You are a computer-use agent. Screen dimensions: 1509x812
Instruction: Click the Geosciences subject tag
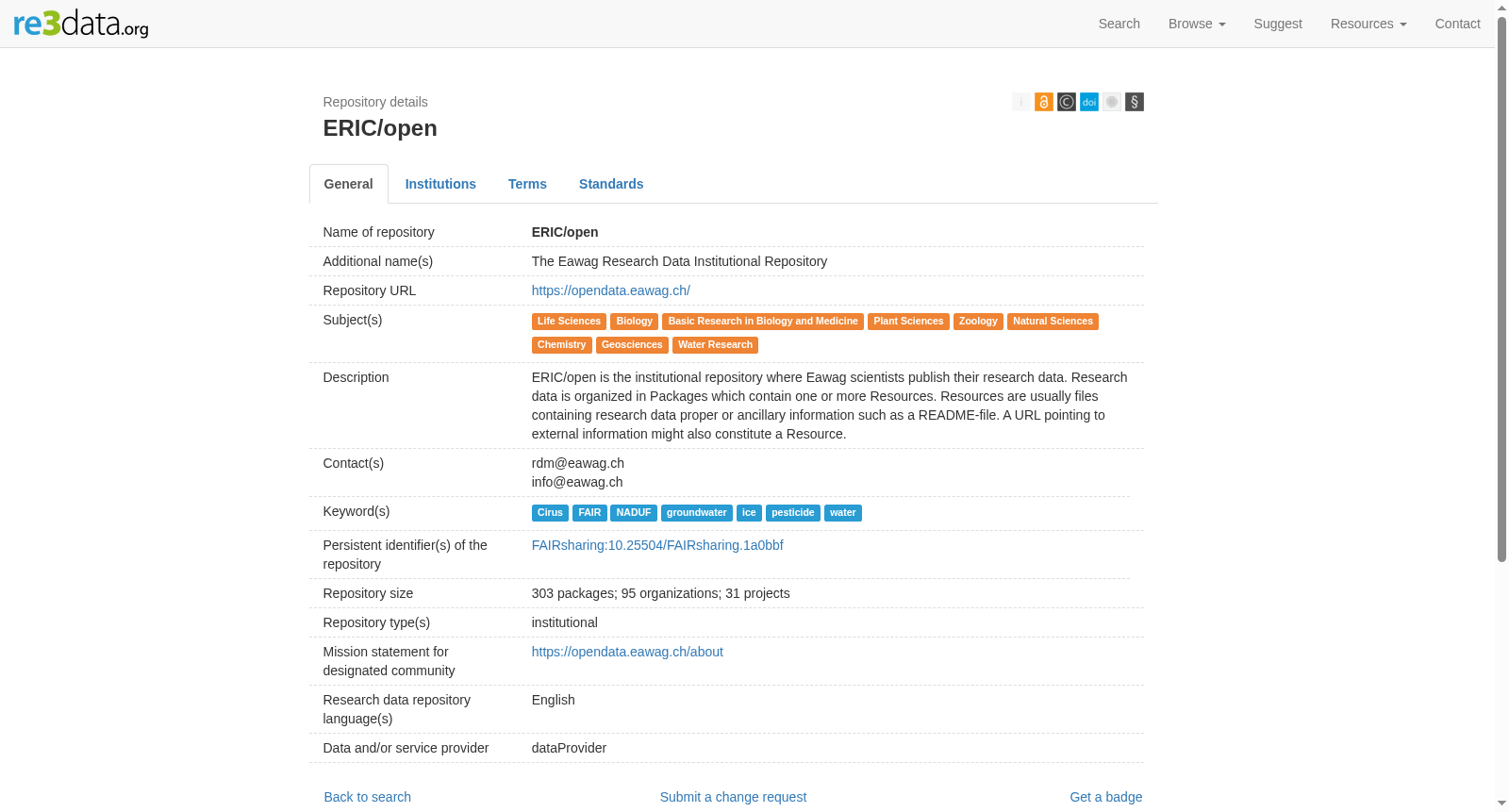(632, 345)
